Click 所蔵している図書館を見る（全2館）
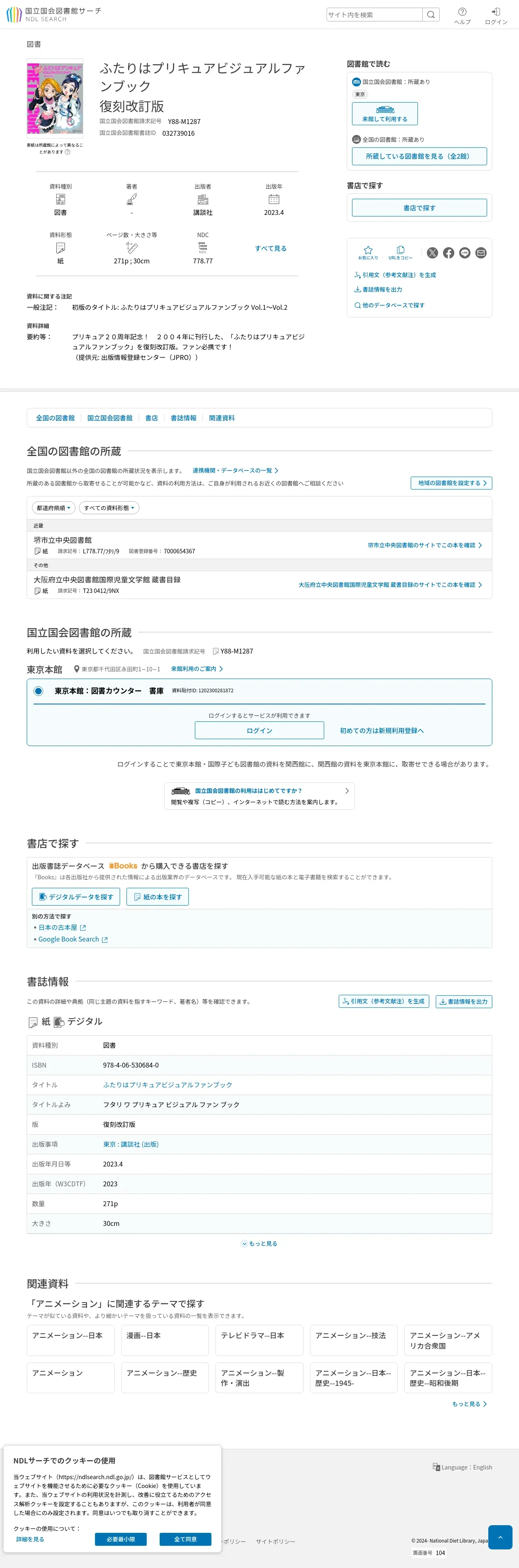 tap(419, 156)
